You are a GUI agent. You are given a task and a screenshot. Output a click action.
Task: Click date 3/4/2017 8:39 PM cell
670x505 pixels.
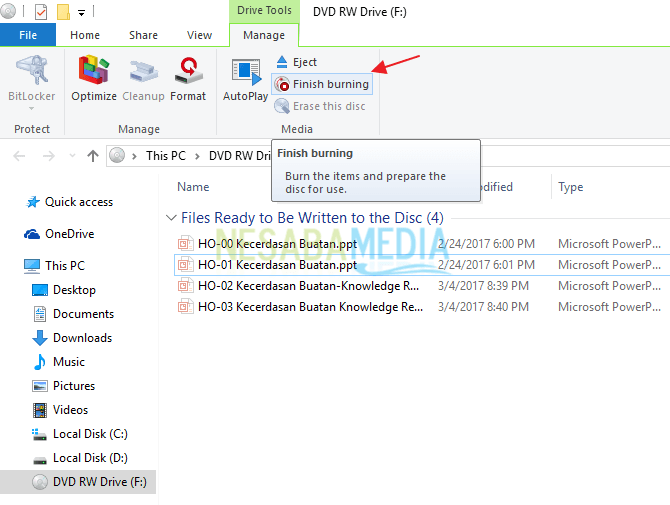pyautogui.click(x=483, y=286)
